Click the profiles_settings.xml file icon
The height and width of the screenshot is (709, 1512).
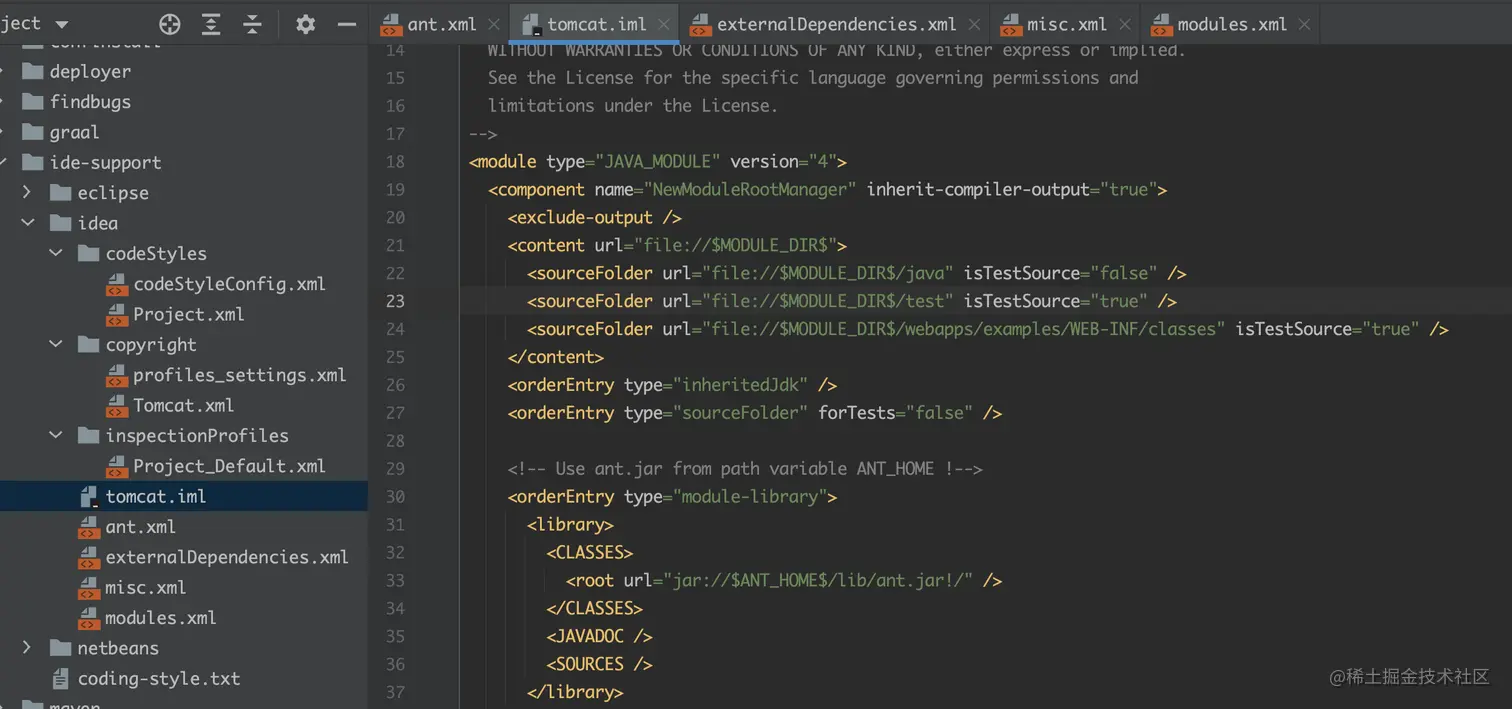point(117,375)
